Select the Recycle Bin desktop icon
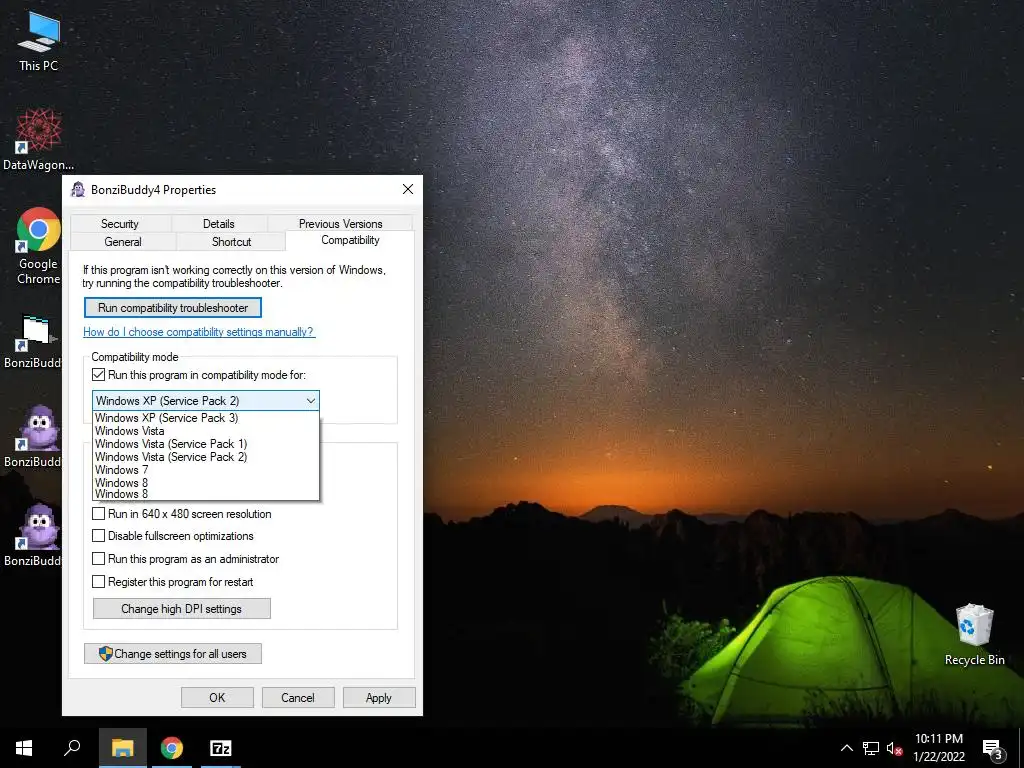This screenshot has height=768, width=1024. [974, 635]
